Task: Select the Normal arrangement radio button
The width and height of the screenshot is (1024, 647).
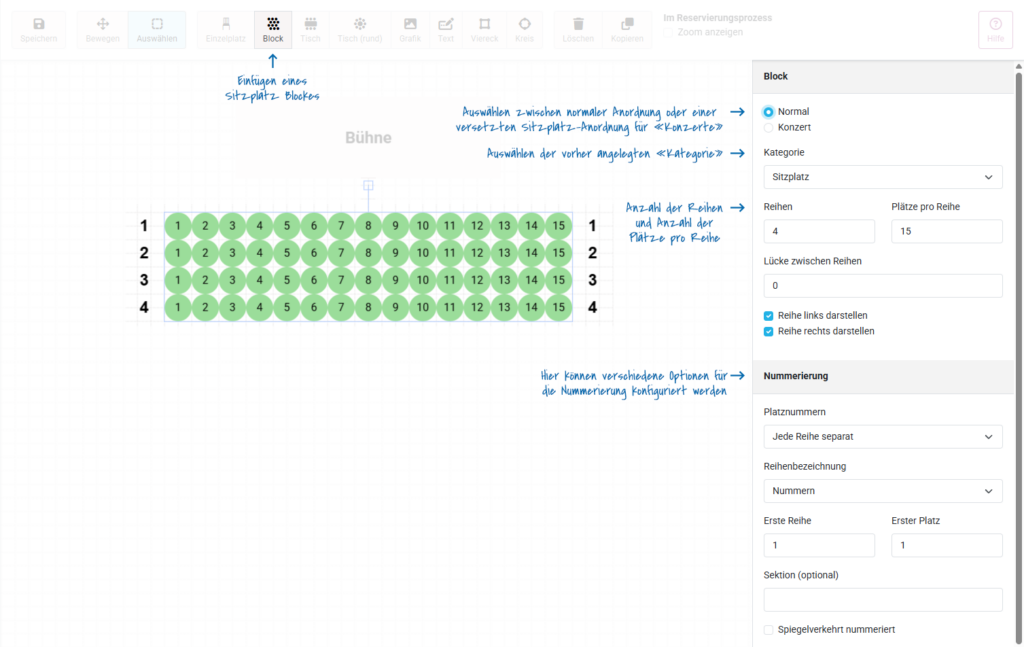Action: point(769,112)
